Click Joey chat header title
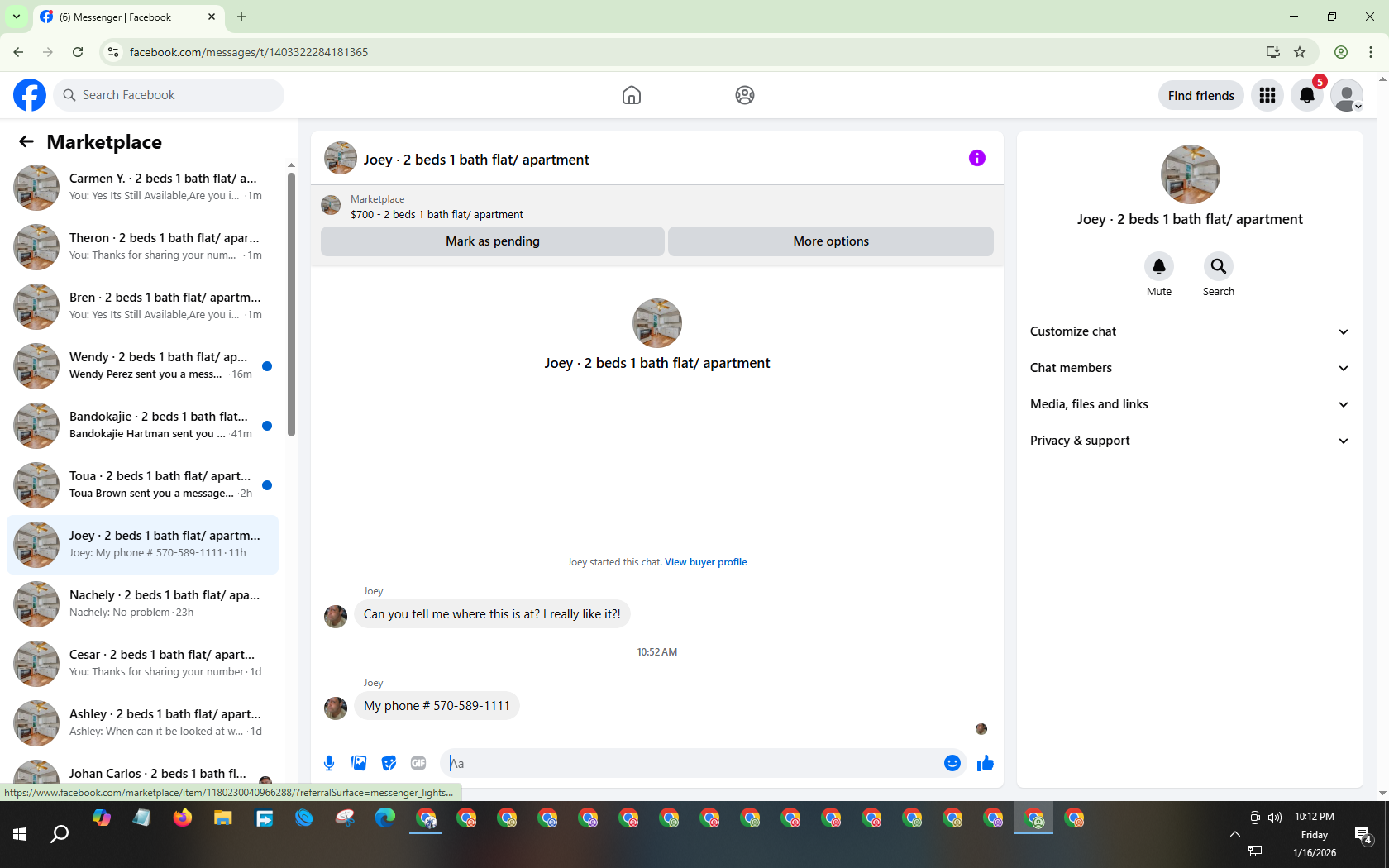The image size is (1389, 868). coord(476,160)
